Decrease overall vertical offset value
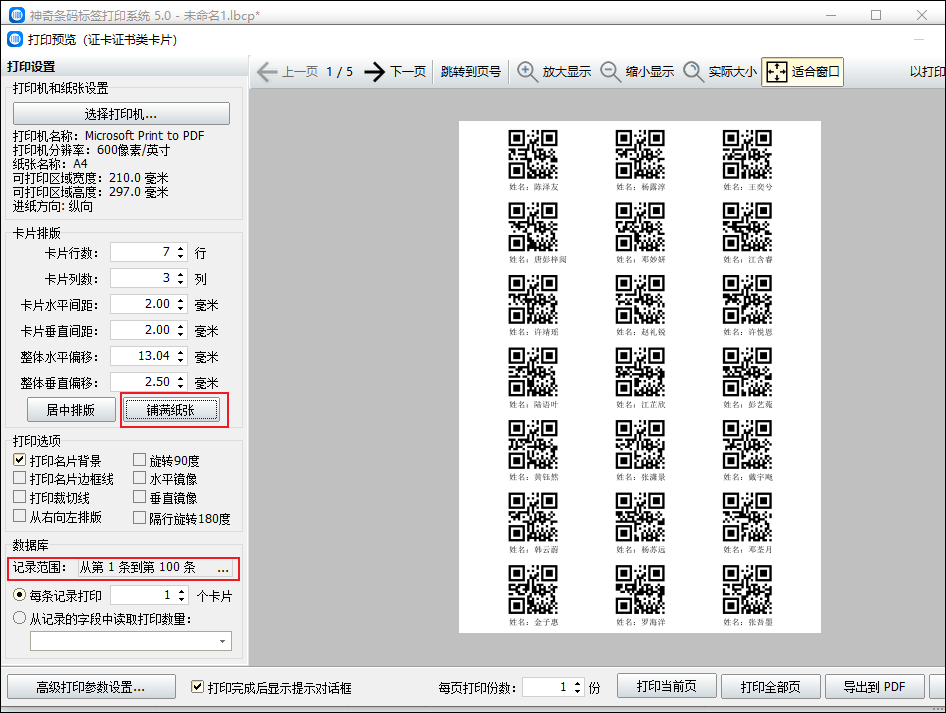 (181, 387)
